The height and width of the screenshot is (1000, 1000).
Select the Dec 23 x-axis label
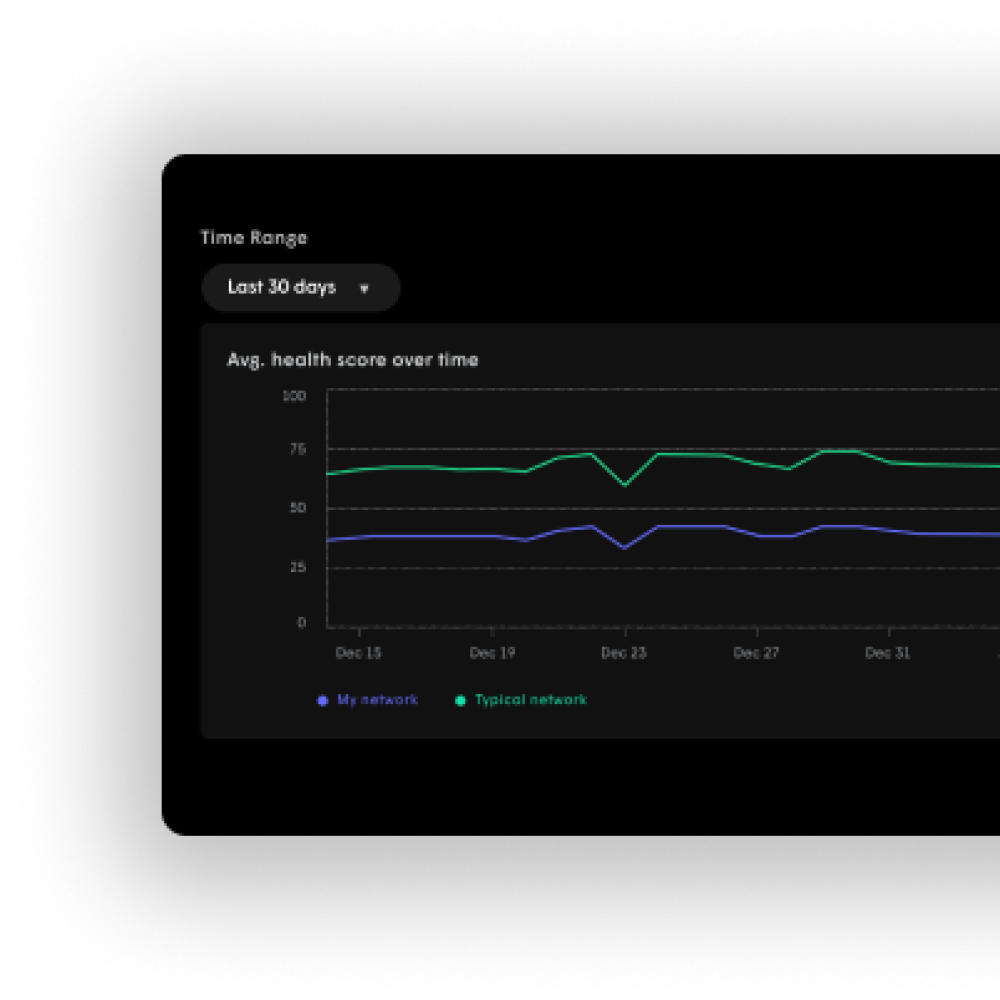624,653
